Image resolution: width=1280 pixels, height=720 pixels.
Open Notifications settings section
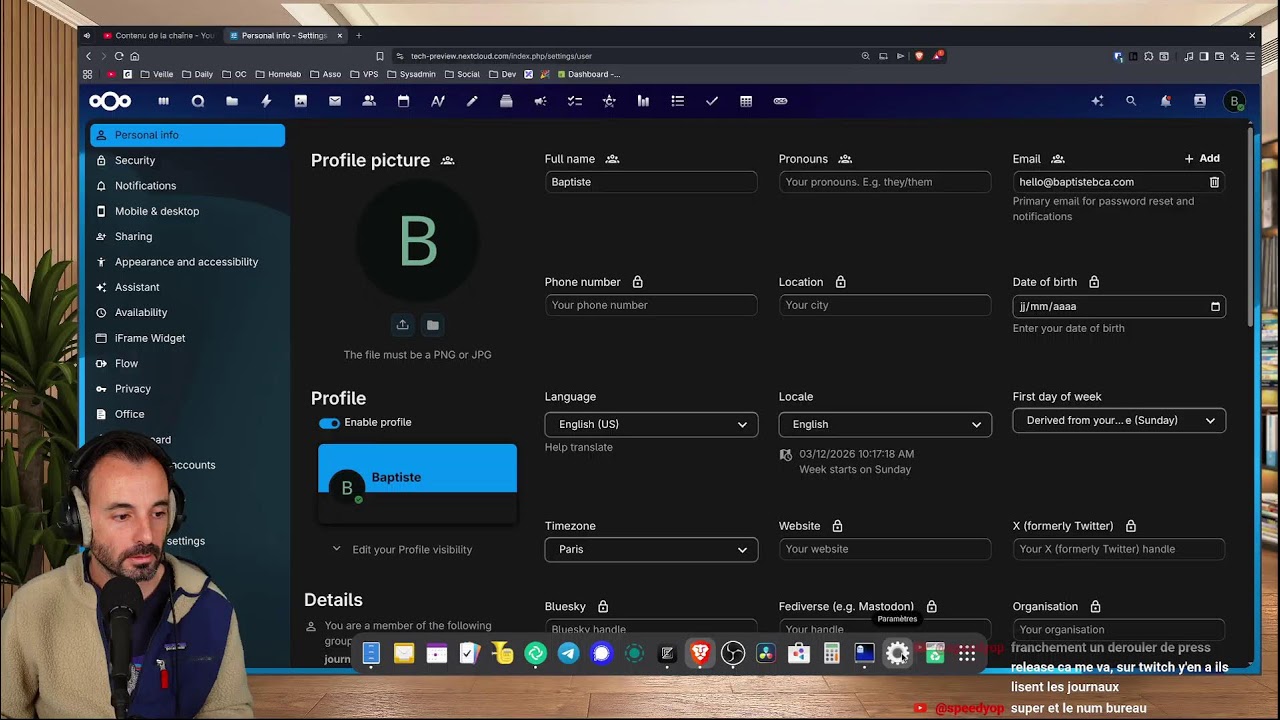pyautogui.click(x=188, y=186)
